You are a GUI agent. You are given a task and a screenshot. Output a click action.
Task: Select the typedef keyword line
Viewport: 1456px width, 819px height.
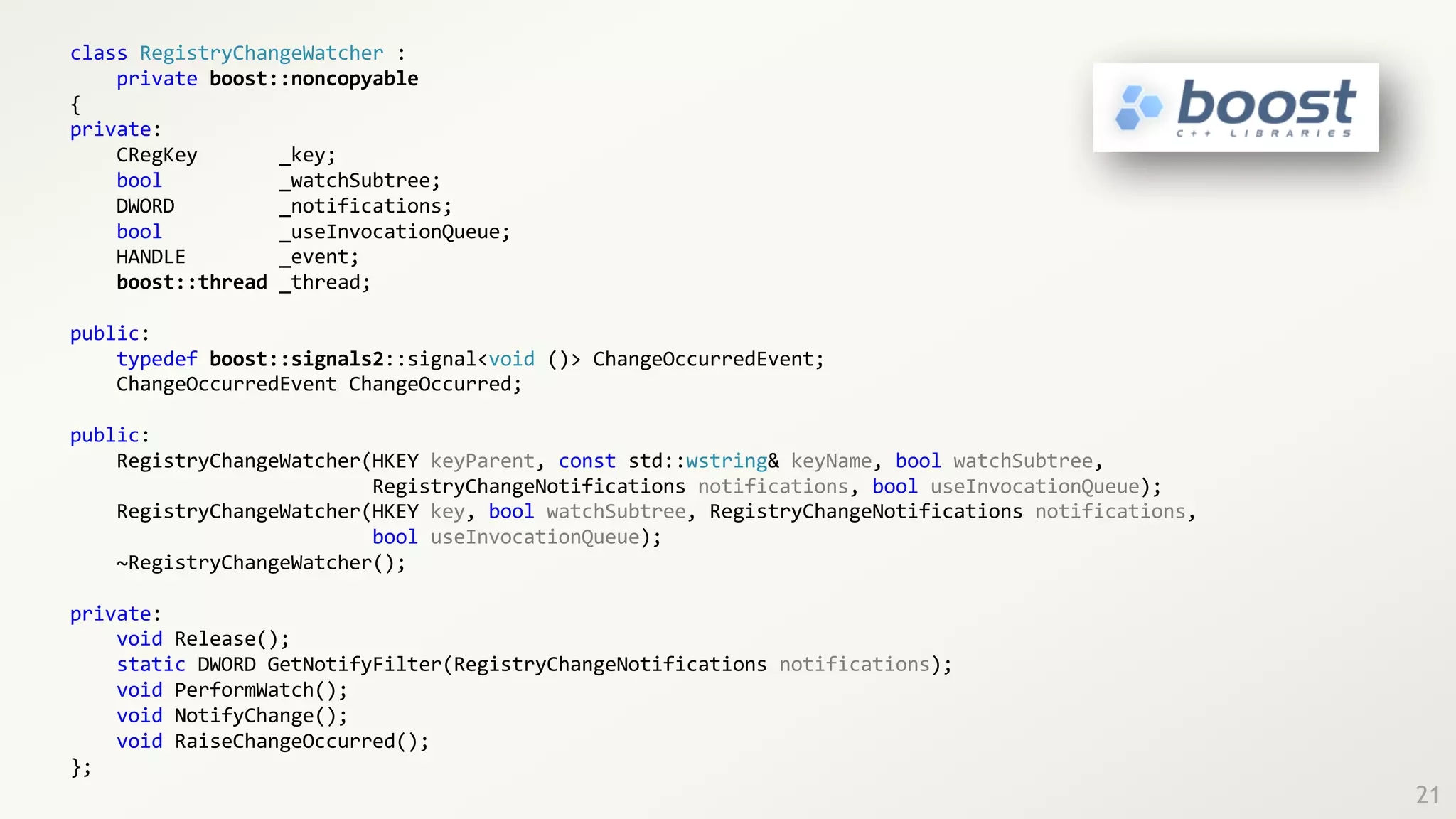point(156,359)
